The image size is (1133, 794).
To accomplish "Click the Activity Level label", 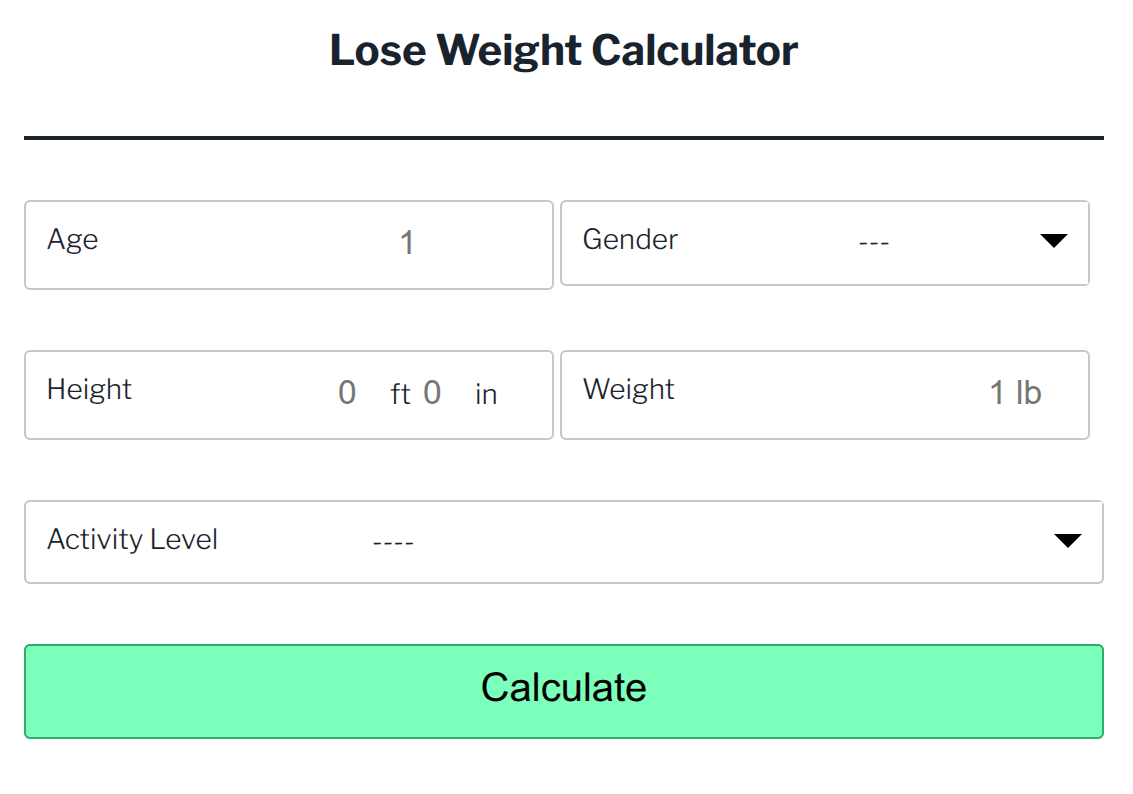I will 132,540.
